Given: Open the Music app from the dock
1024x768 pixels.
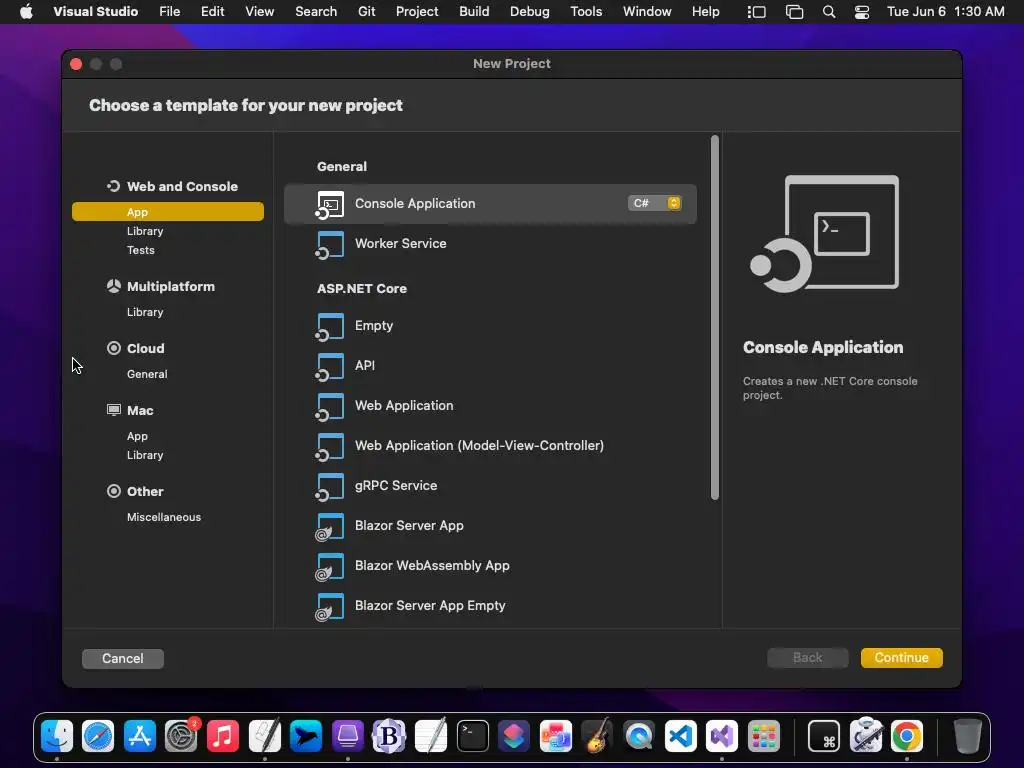Looking at the screenshot, I should point(223,737).
